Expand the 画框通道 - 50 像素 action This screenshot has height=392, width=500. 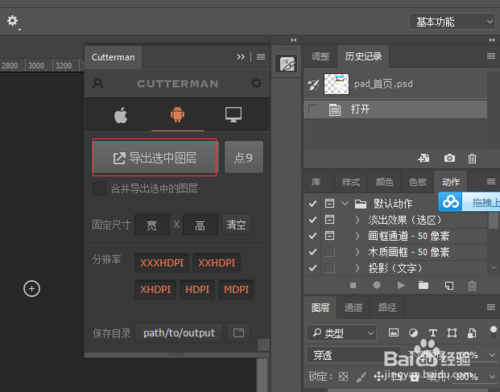point(357,236)
